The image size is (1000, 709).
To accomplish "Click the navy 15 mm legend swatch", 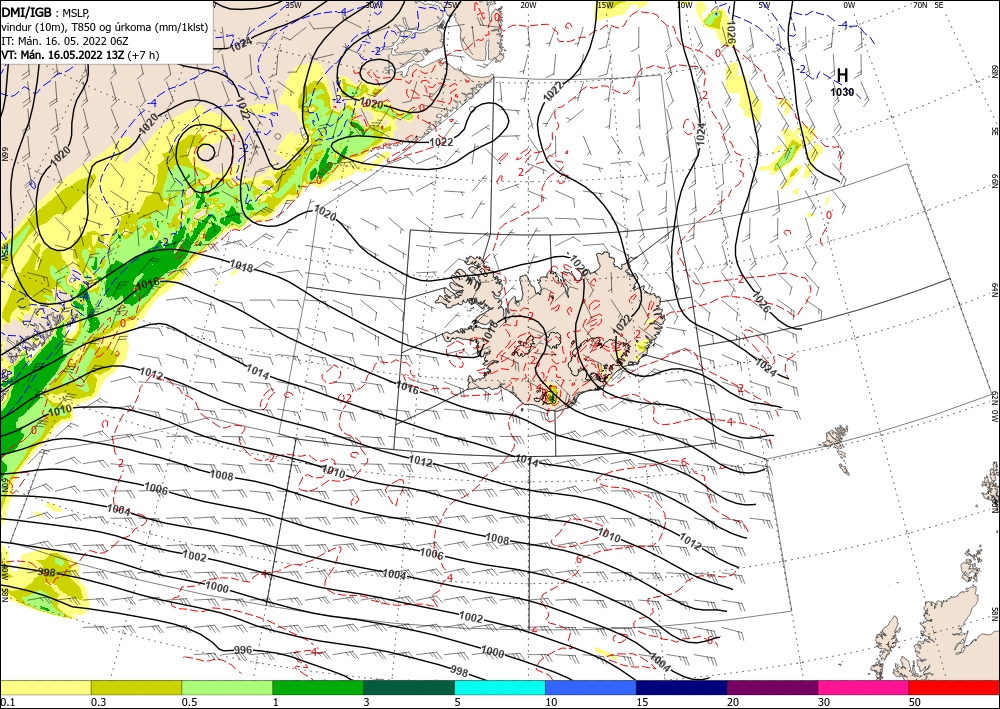I will (682, 687).
